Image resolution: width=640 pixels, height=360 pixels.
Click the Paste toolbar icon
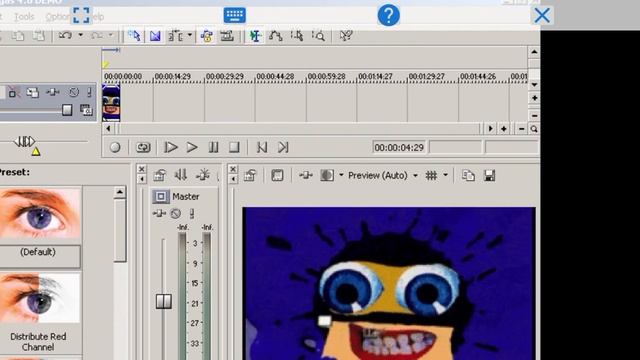click(x=39, y=36)
